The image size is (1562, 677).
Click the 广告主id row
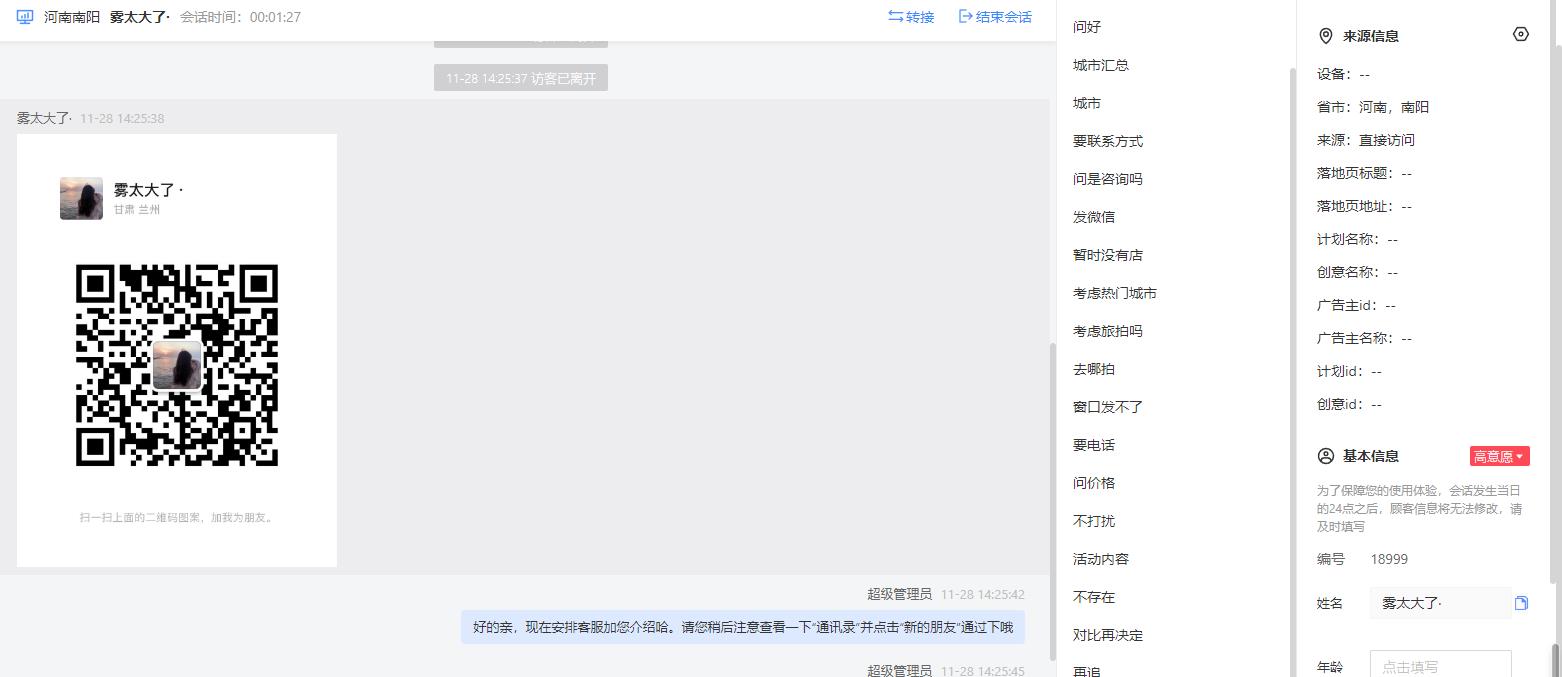pyautogui.click(x=1356, y=305)
